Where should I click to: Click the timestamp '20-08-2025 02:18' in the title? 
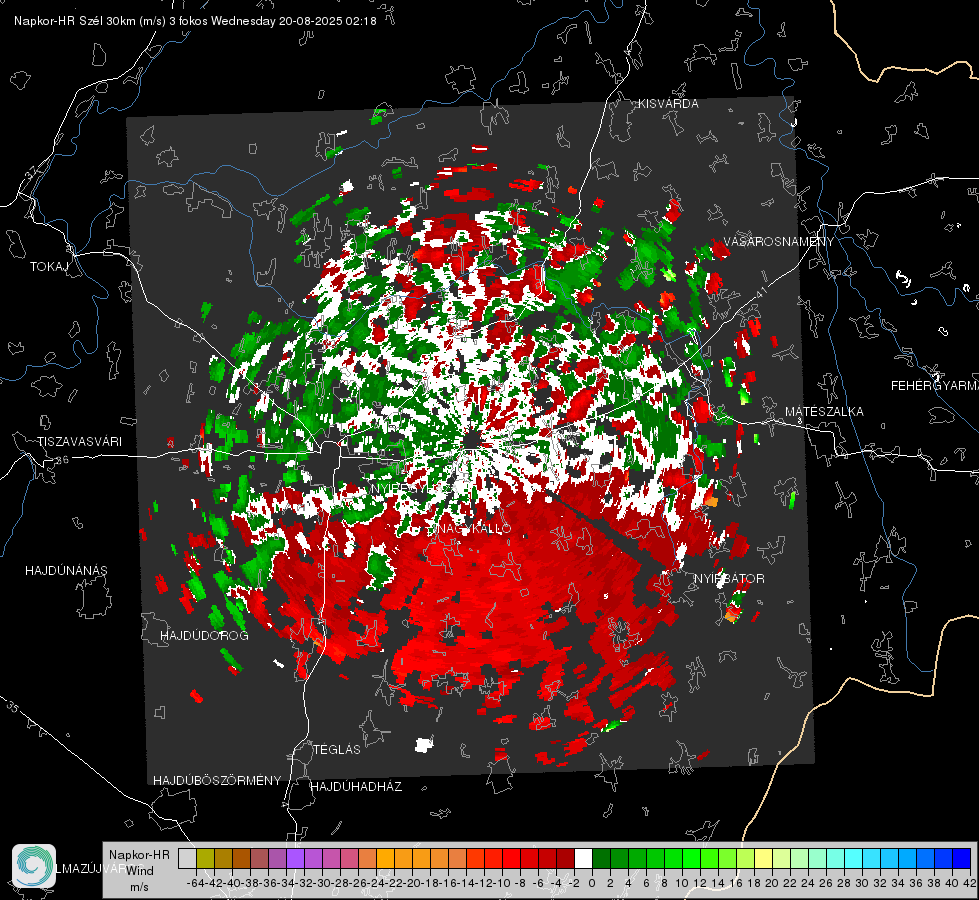click(328, 21)
